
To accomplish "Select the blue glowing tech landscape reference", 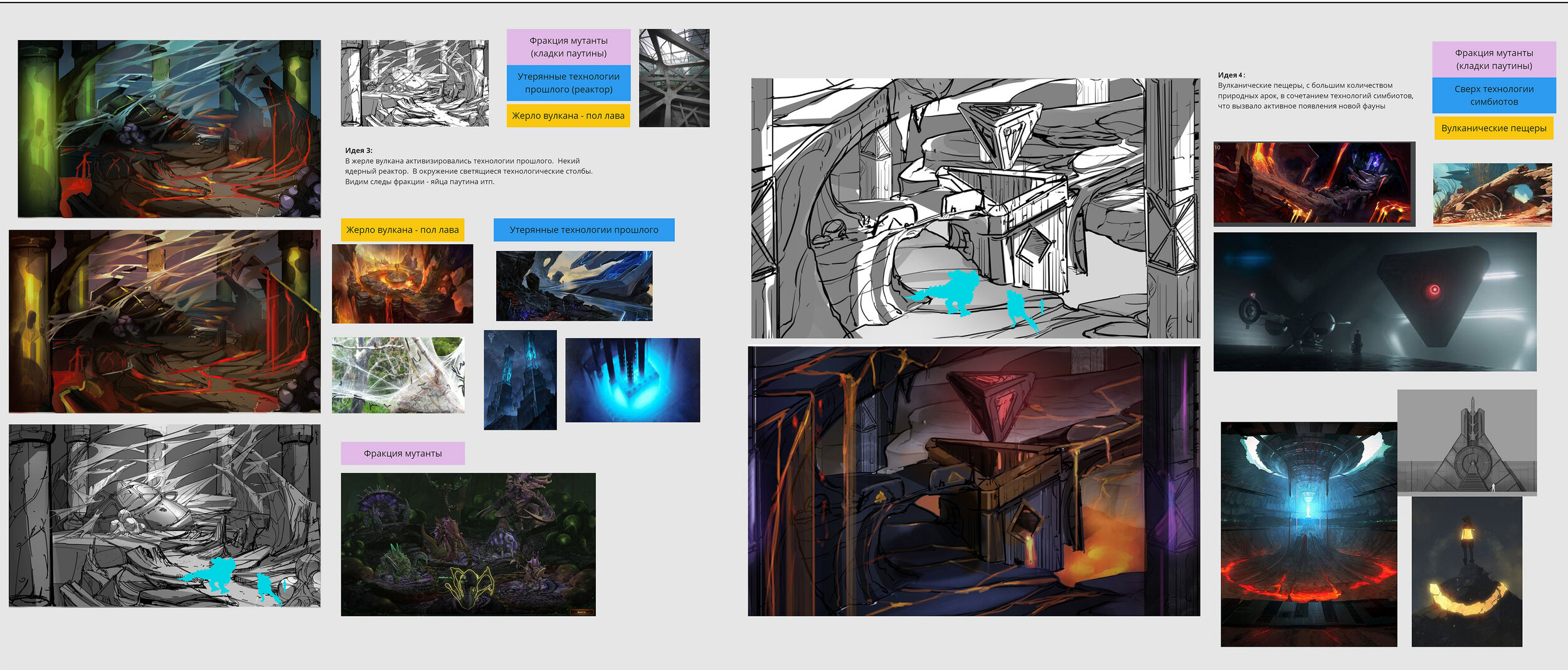I will [574, 286].
